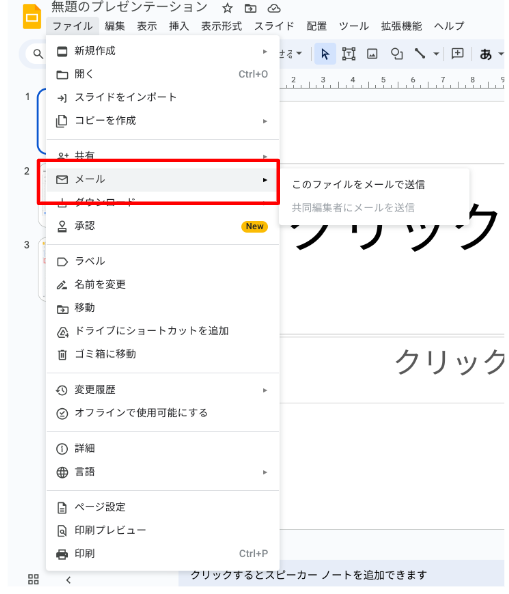Click ドライブにショートカットを追加
This screenshot has width=509, height=594.
(x=162, y=331)
